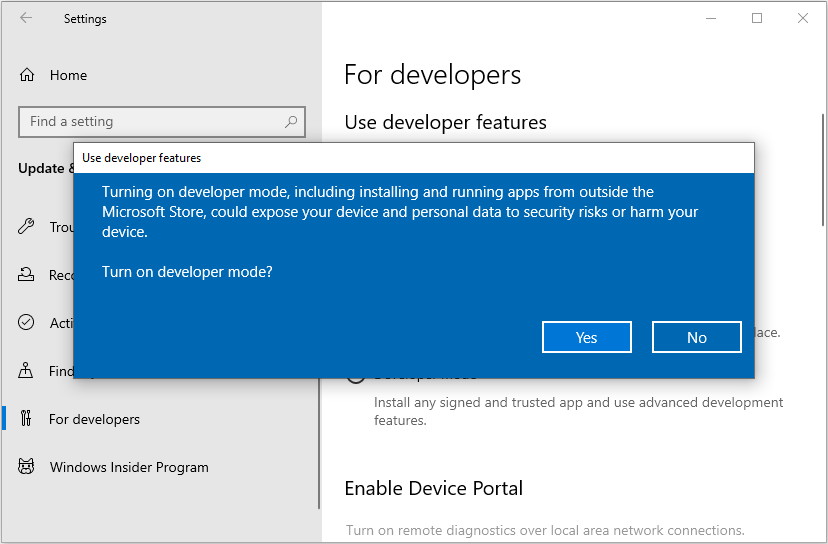The width and height of the screenshot is (828, 544).
Task: Close the Settings window
Action: click(x=803, y=18)
